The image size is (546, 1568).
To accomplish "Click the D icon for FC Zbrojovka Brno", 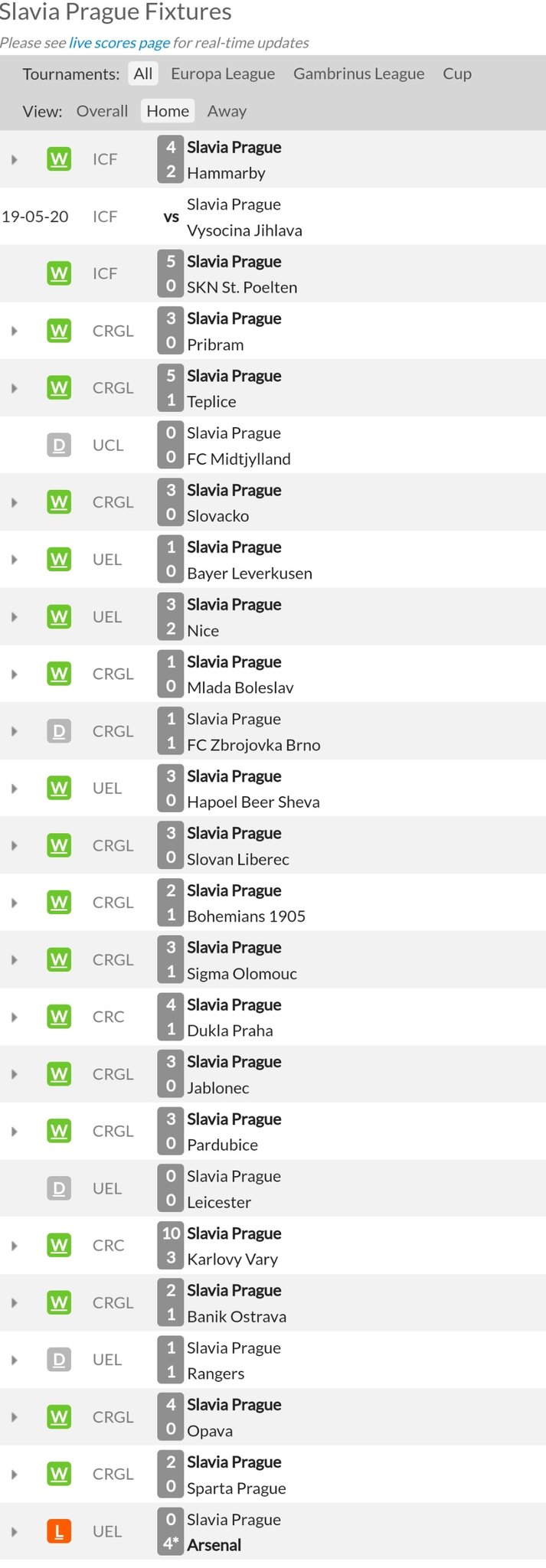I will point(59,731).
